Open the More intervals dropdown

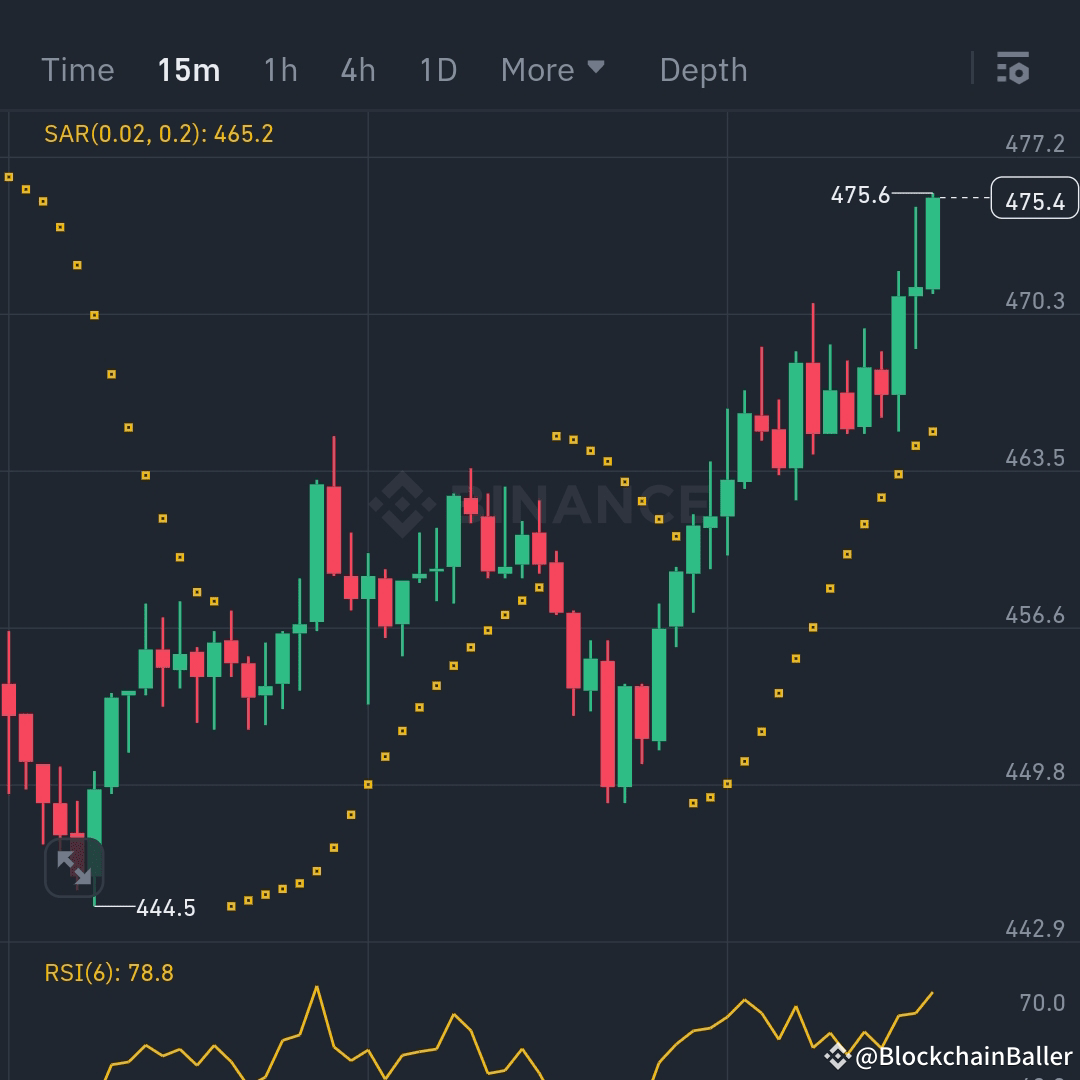[554, 70]
